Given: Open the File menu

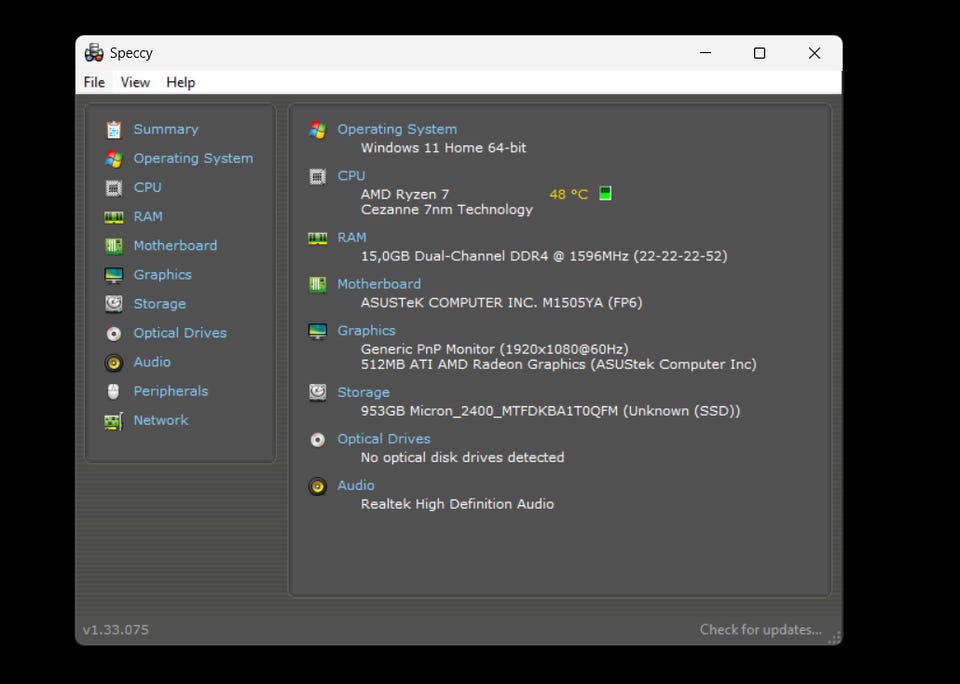Looking at the screenshot, I should [94, 82].
